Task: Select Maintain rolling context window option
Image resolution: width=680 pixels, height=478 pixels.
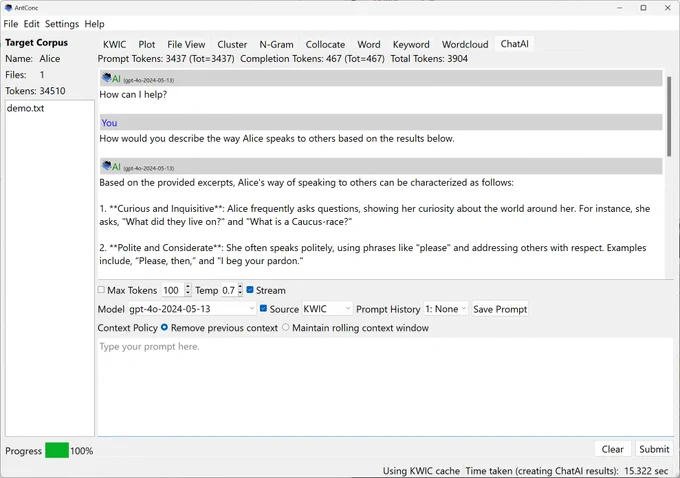Action: (285, 327)
